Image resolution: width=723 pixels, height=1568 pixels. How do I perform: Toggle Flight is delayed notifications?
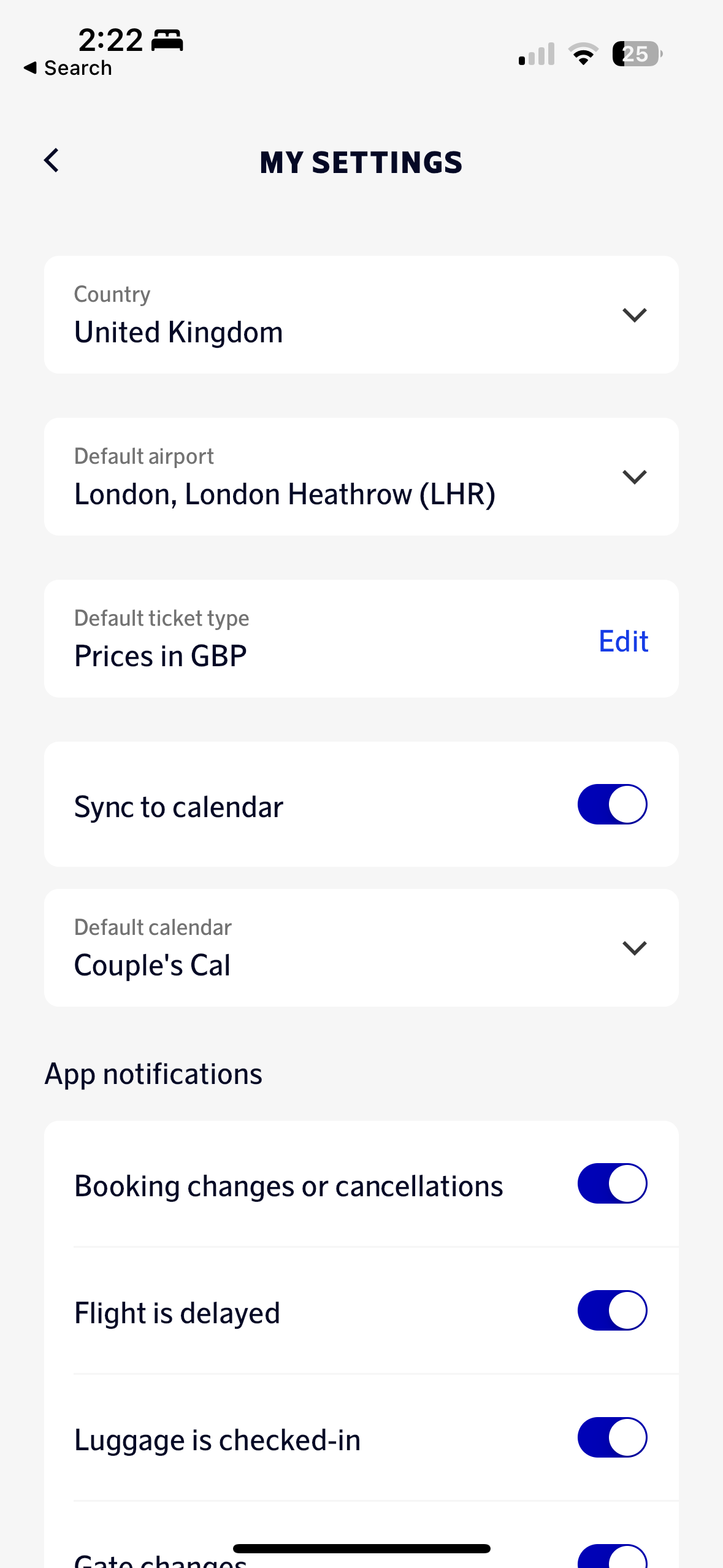point(612,1310)
